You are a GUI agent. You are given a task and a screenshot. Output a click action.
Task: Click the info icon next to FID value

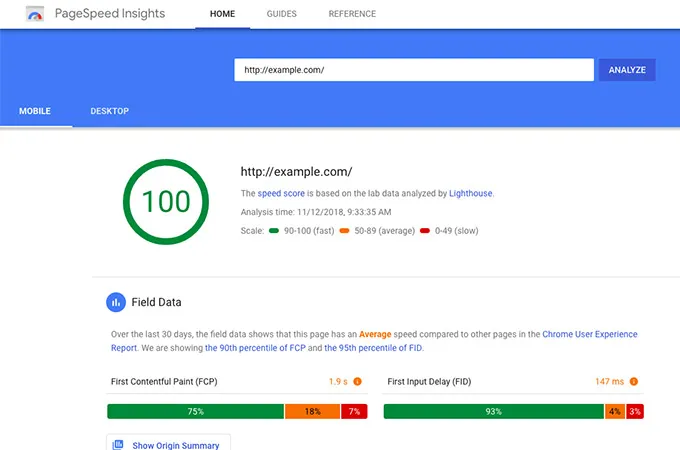tap(634, 381)
